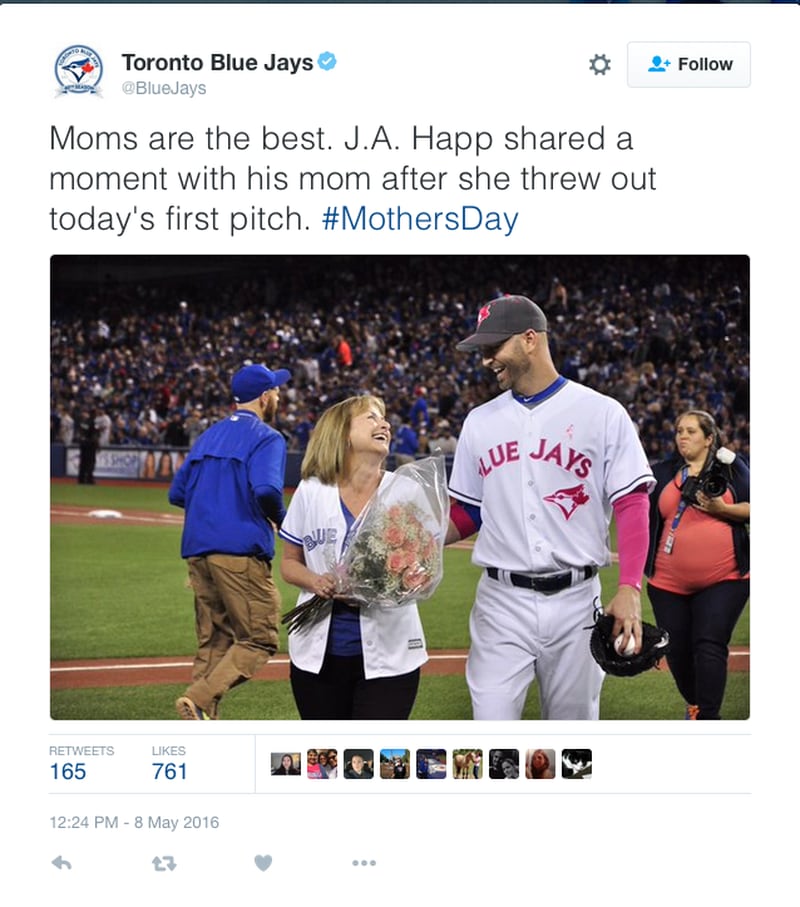
Task: View the 761 likes list
Action: pyautogui.click(x=169, y=764)
